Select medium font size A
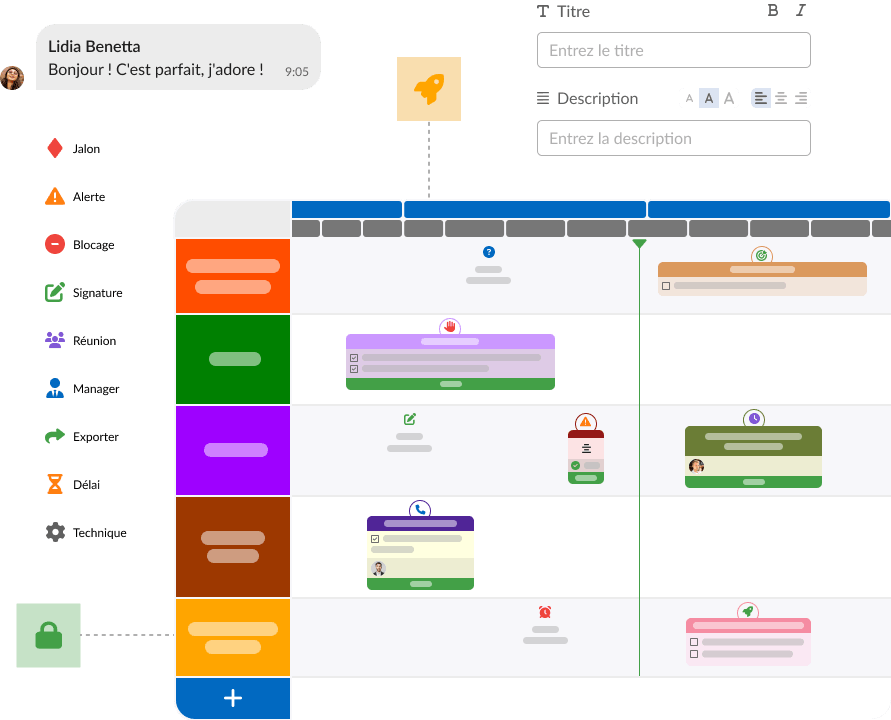Viewport: 891px width, 720px height. click(709, 98)
